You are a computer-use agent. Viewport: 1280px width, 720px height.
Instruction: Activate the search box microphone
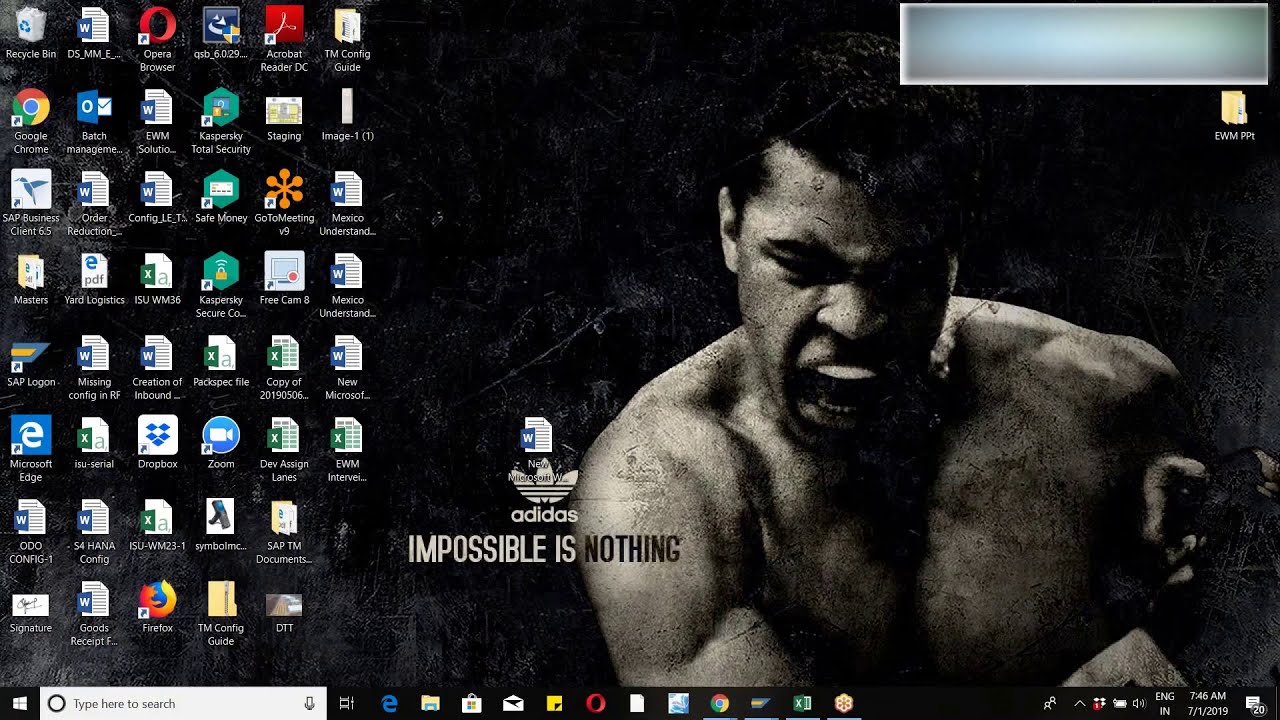point(310,704)
